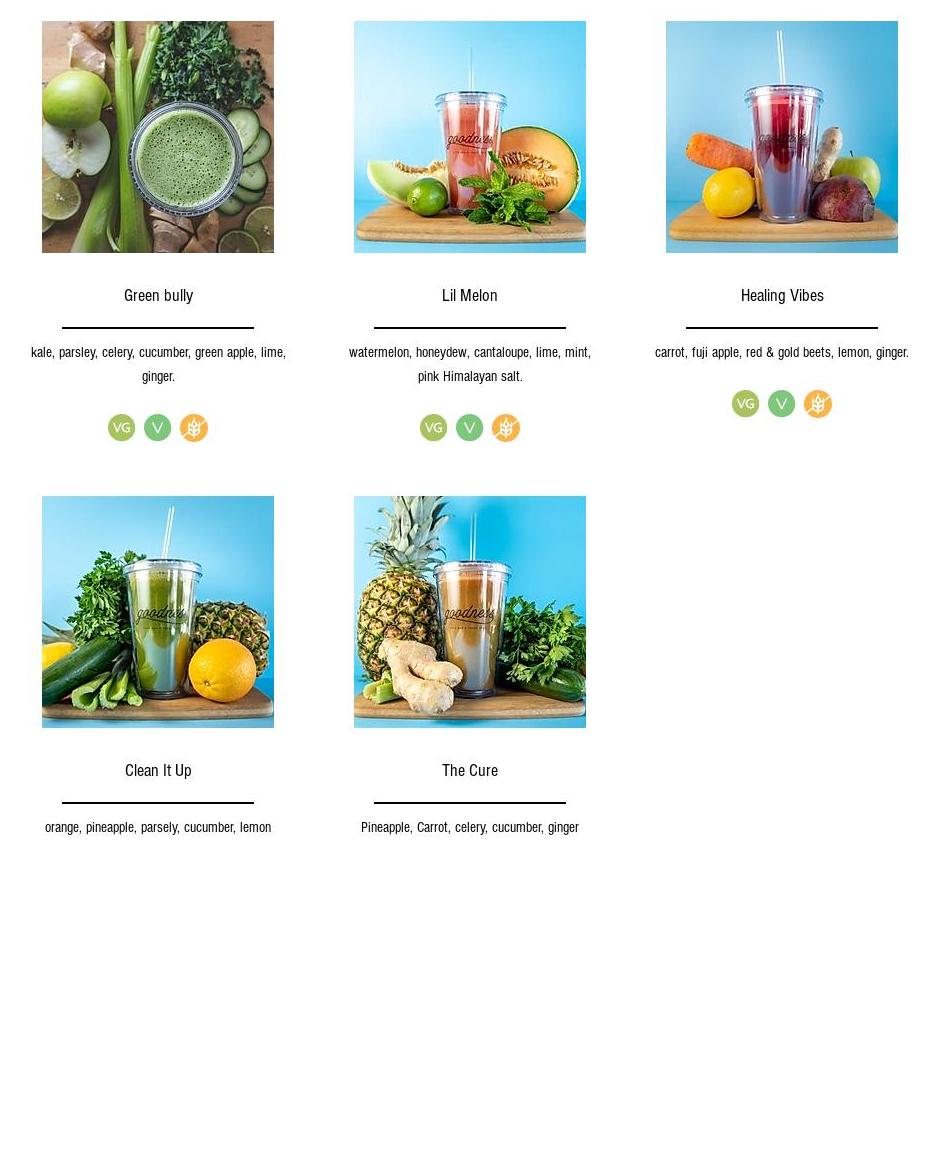Screen dimensions: 945x1173
Task: Click the VG icon under Lil Melon
Action: [433, 428]
